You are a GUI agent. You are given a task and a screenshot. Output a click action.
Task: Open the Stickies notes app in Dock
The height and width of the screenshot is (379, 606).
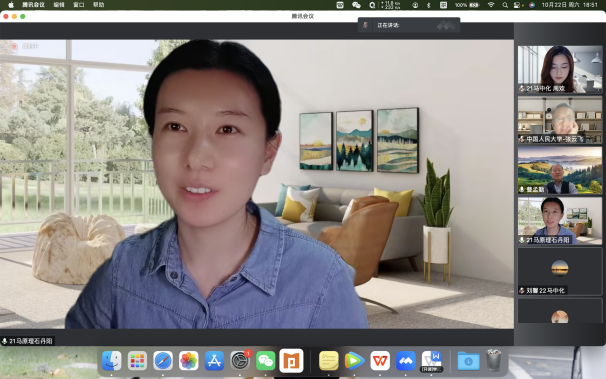[x=329, y=361]
